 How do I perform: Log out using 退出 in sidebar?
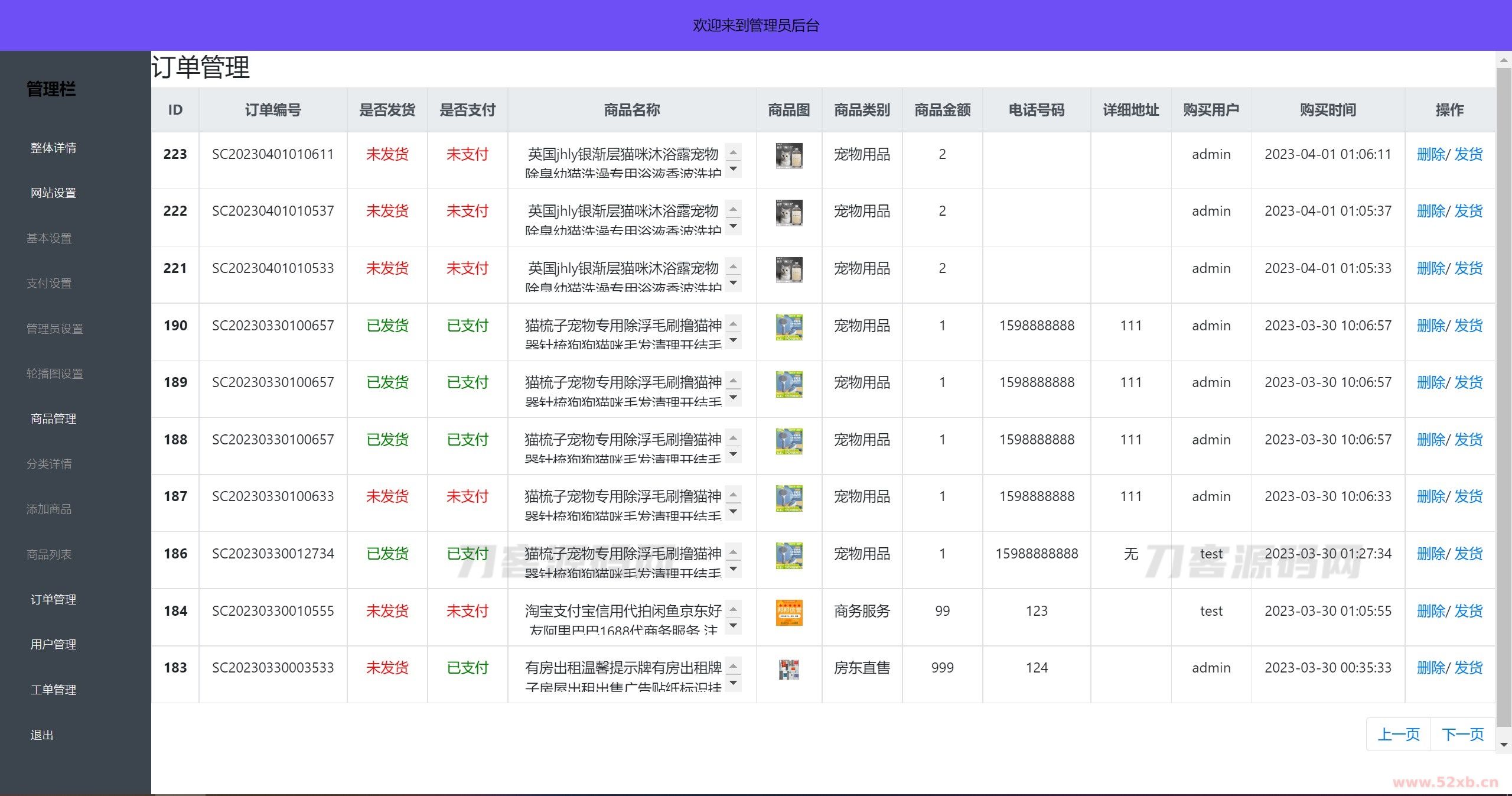click(42, 735)
